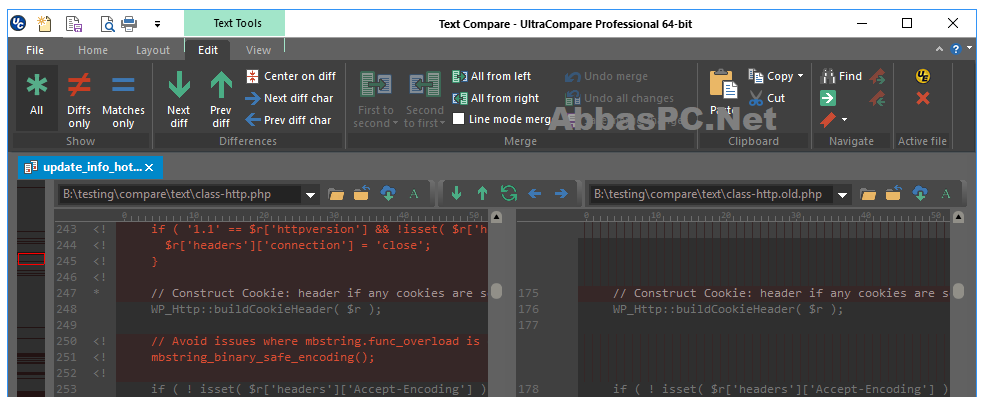The image size is (986, 404).
Task: Click the right file path field class-http.old.php
Action: coord(712,194)
